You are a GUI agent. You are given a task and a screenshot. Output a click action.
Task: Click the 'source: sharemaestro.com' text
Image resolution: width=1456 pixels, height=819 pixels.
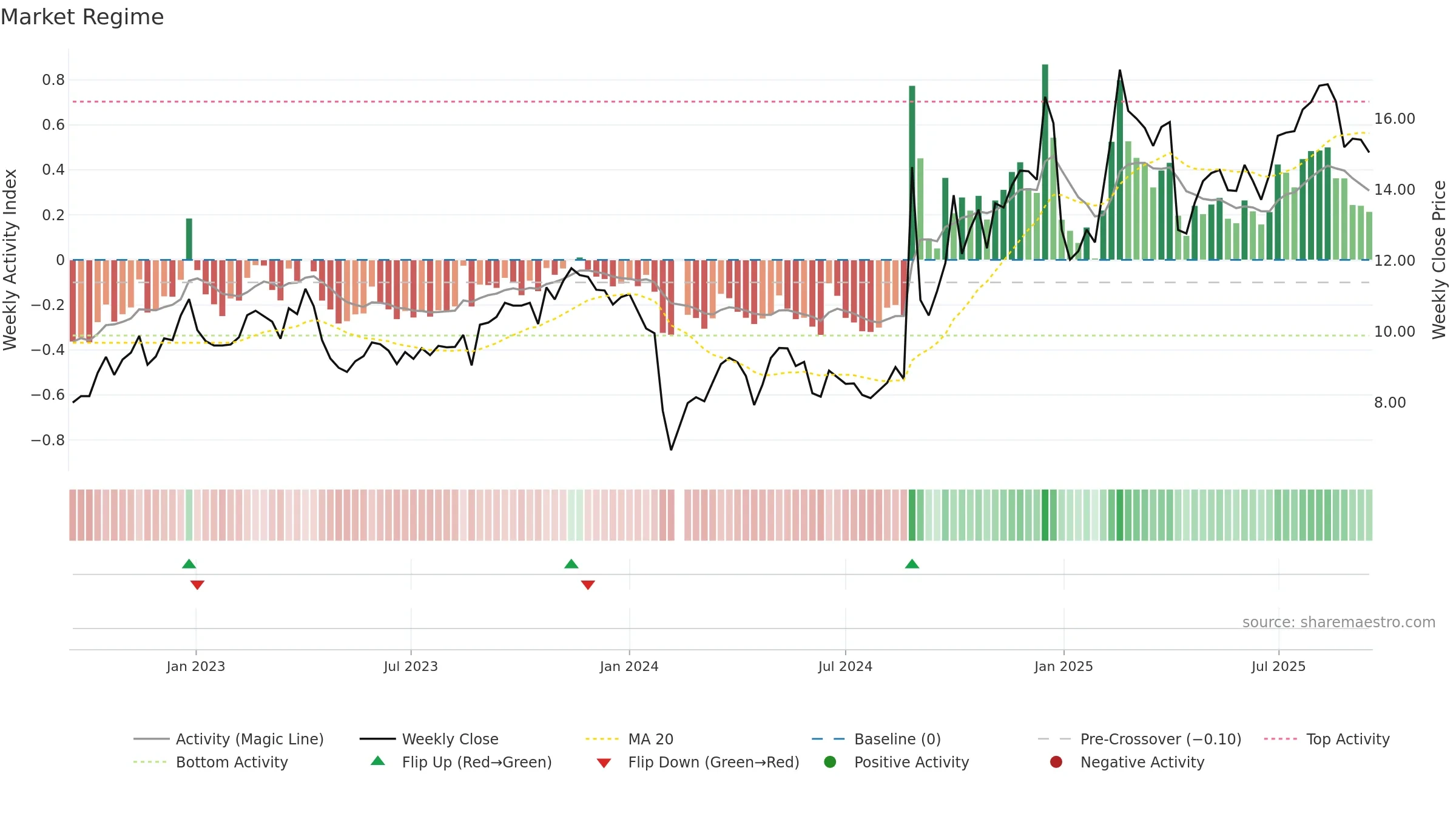(x=1339, y=622)
